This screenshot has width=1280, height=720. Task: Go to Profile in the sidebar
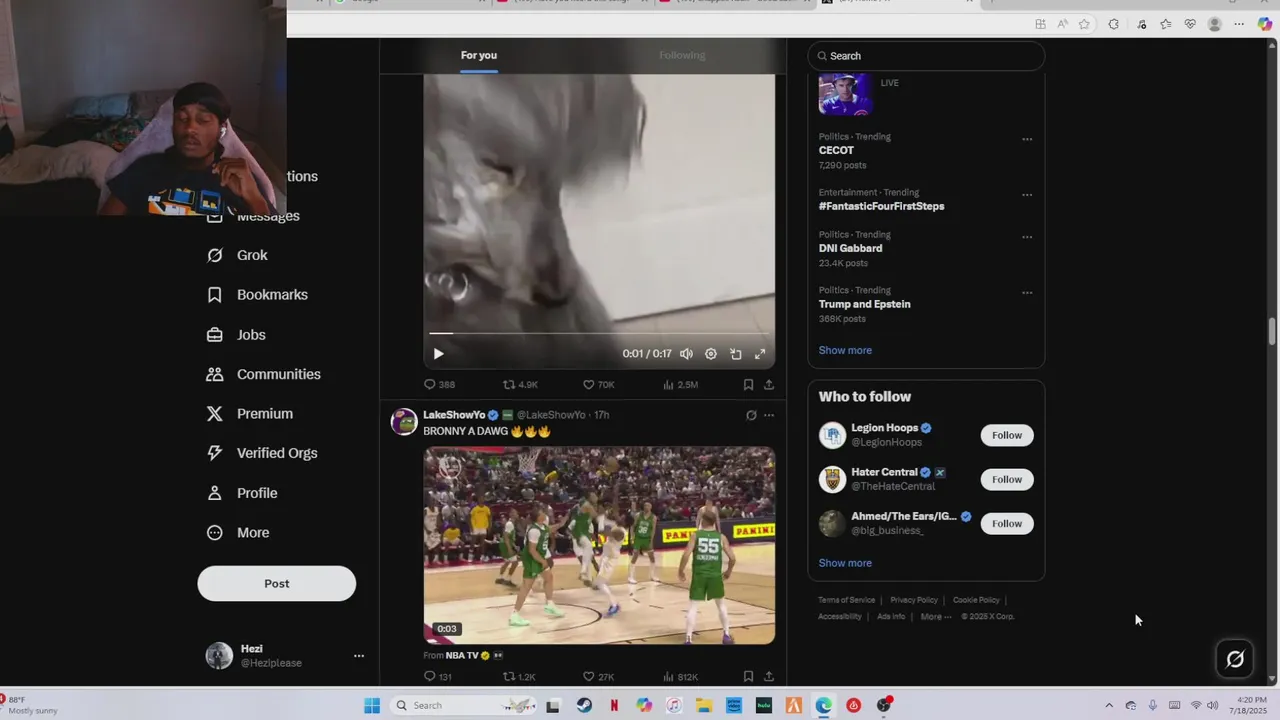pyautogui.click(x=242, y=493)
